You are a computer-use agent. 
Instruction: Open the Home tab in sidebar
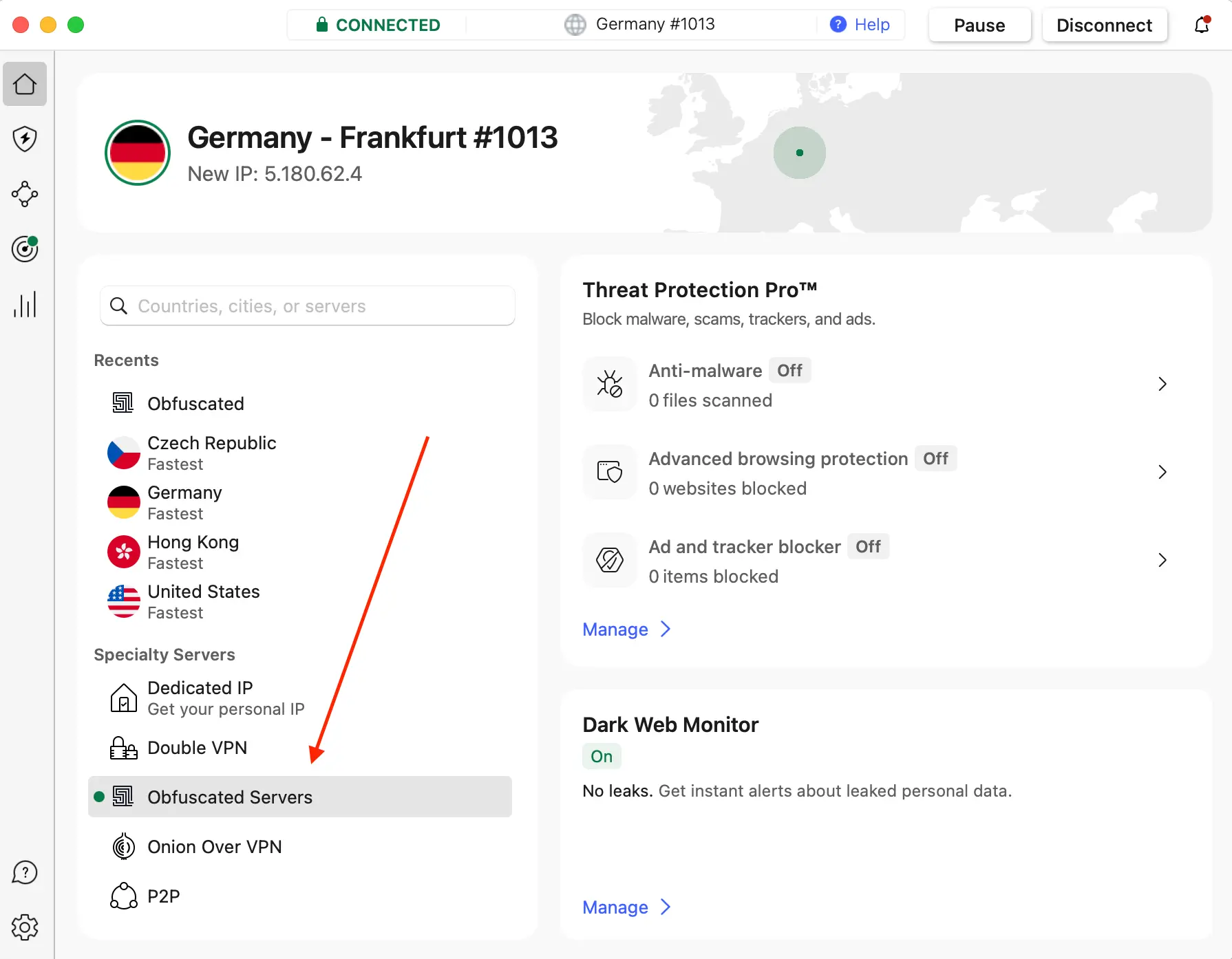[25, 84]
